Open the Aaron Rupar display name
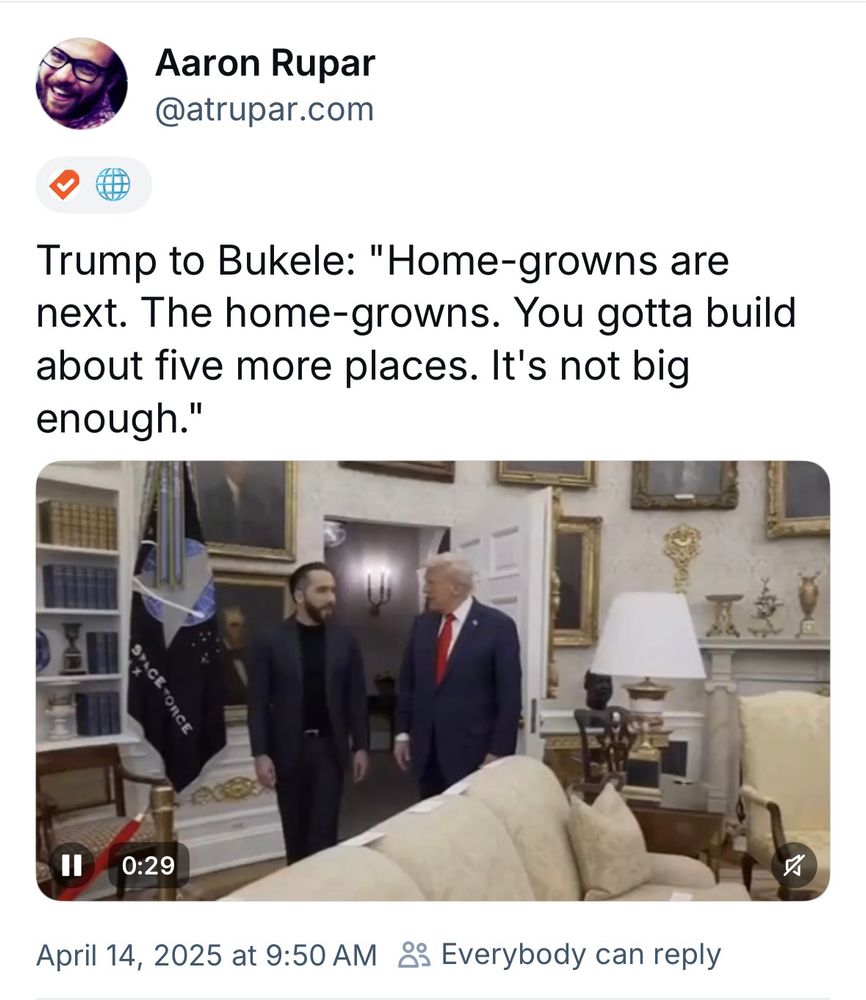 point(265,63)
